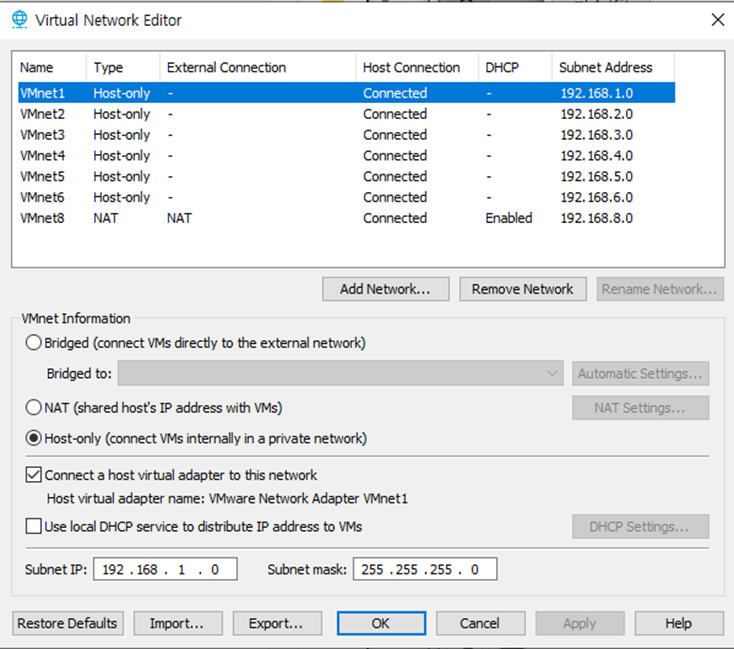The width and height of the screenshot is (734, 649).
Task: Select the Bridged network radio button
Action: pyautogui.click(x=33, y=343)
